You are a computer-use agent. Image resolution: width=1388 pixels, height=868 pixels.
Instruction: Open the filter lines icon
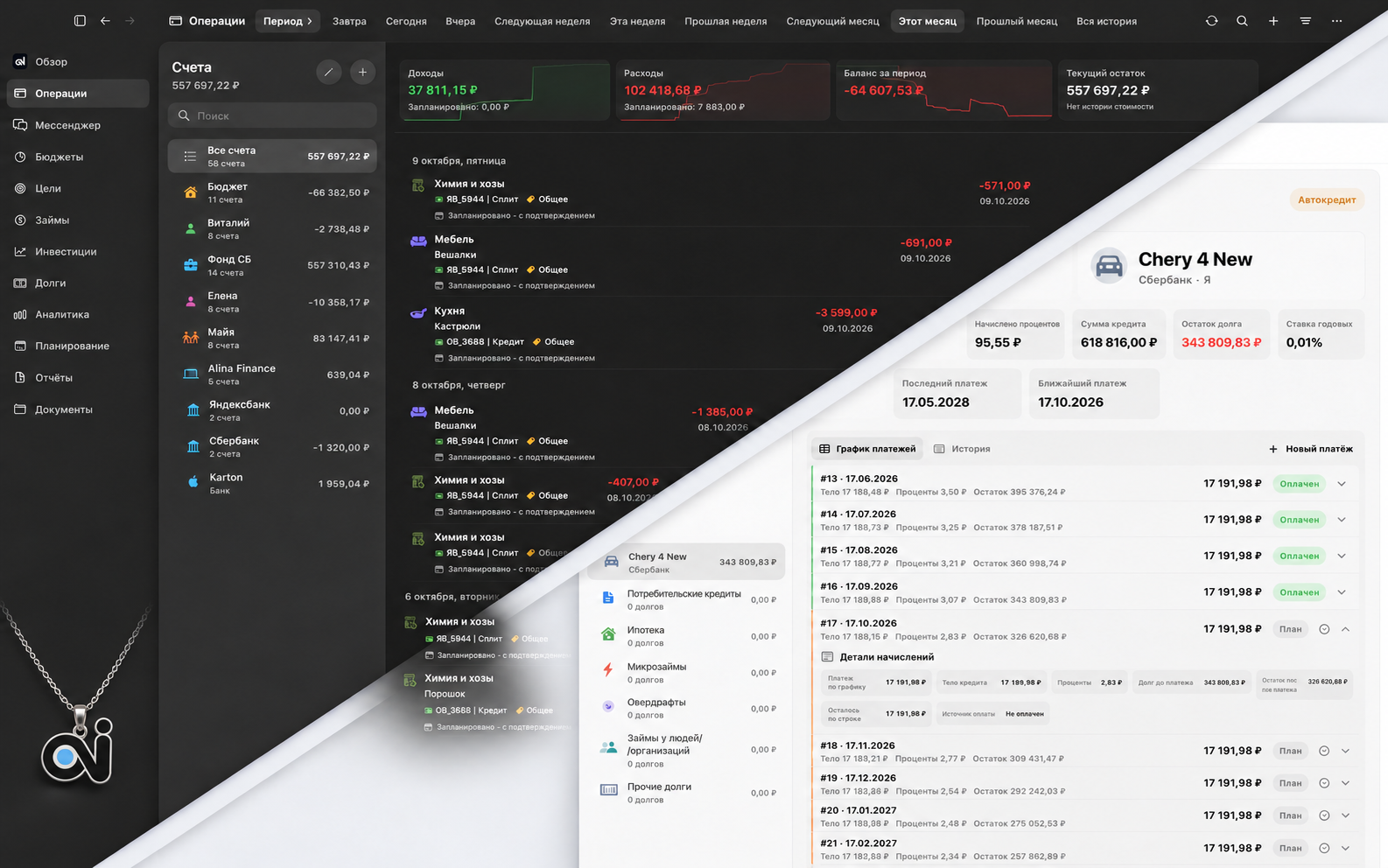click(x=1305, y=20)
